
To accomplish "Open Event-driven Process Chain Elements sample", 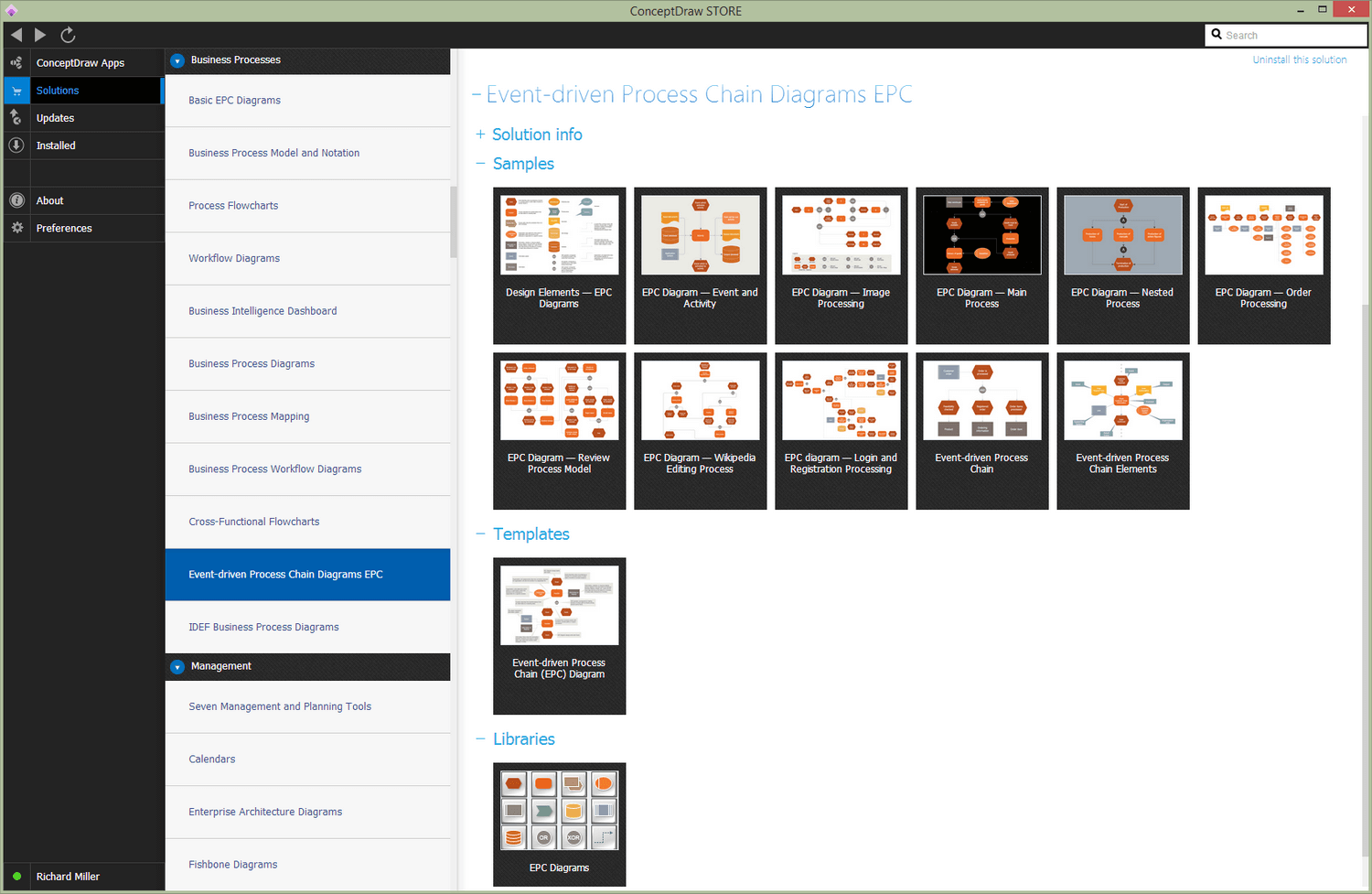I will pos(1122,431).
